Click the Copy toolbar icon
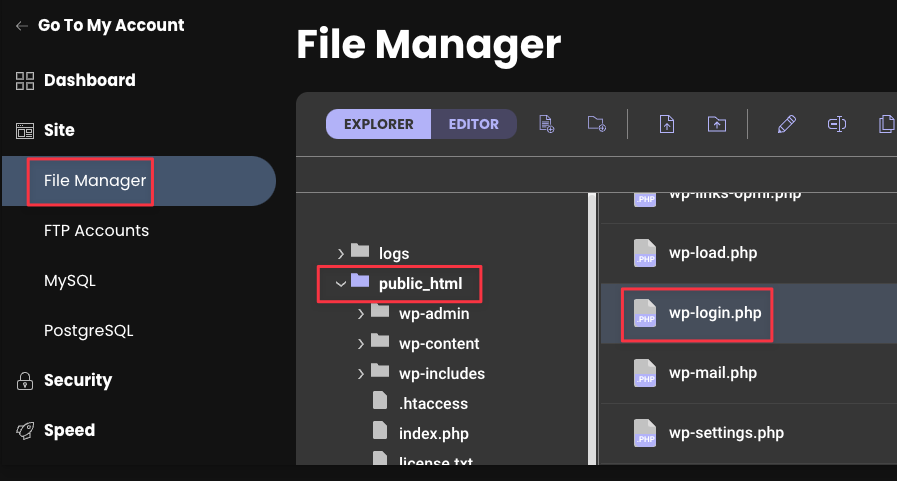Image resolution: width=897 pixels, height=481 pixels. [887, 124]
